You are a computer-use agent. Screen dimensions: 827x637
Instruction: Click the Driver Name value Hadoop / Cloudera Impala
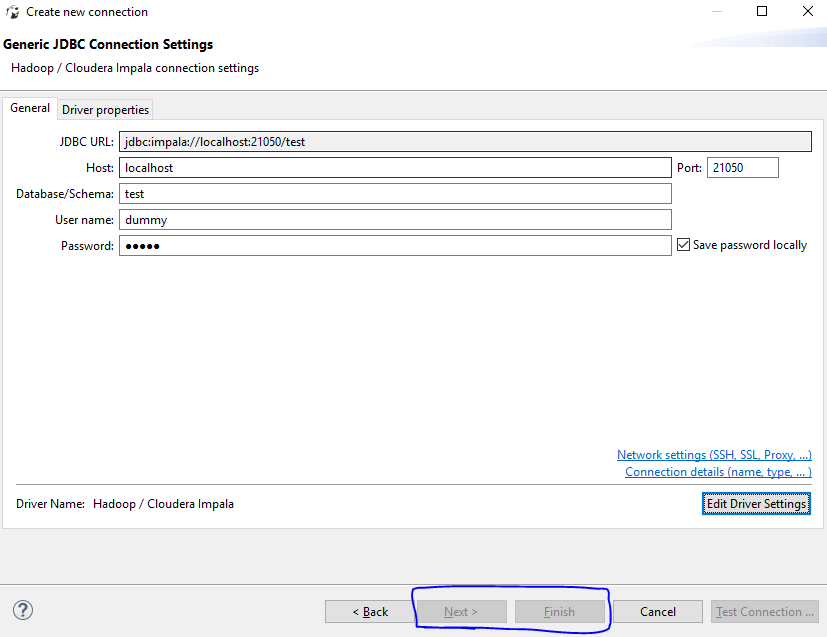[x=164, y=504]
